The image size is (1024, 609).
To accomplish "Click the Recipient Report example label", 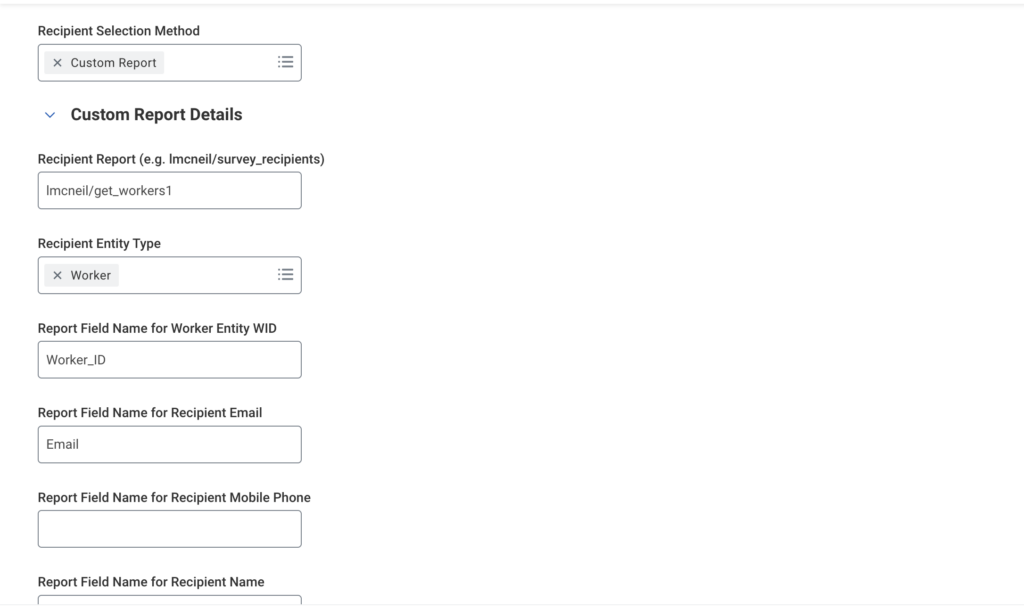I will [181, 159].
